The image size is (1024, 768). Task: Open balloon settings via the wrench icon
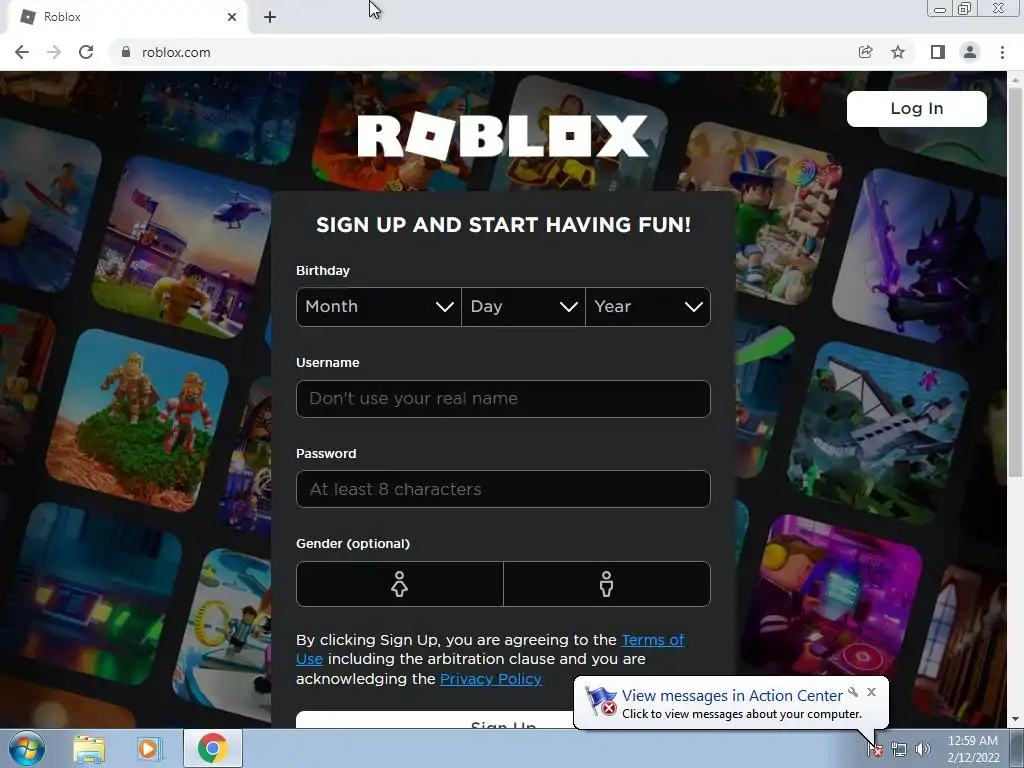click(x=853, y=692)
